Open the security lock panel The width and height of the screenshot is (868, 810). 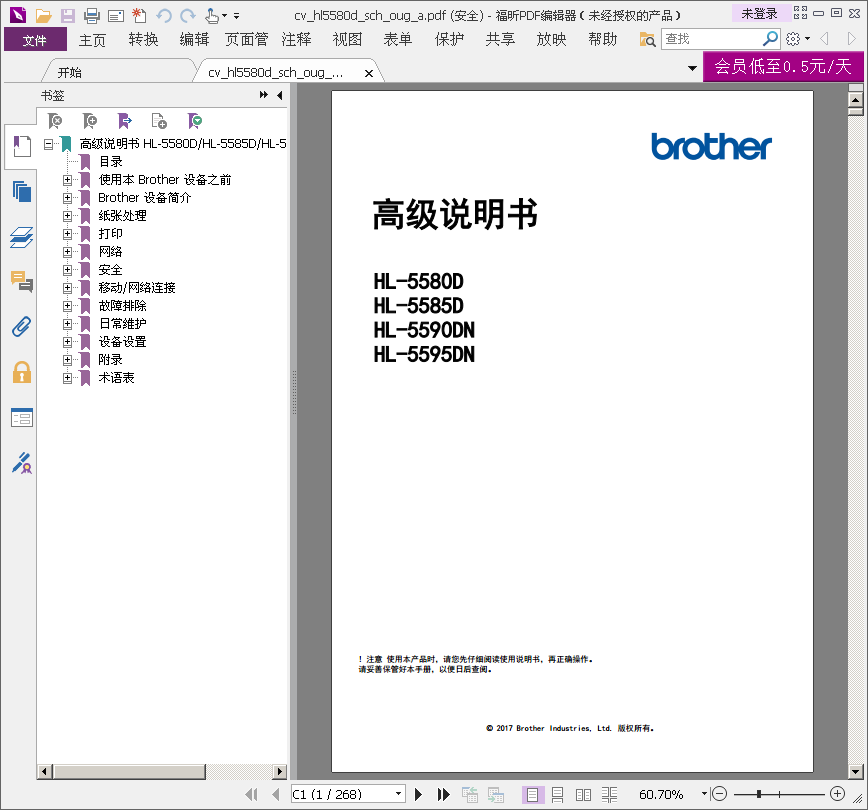click(22, 372)
